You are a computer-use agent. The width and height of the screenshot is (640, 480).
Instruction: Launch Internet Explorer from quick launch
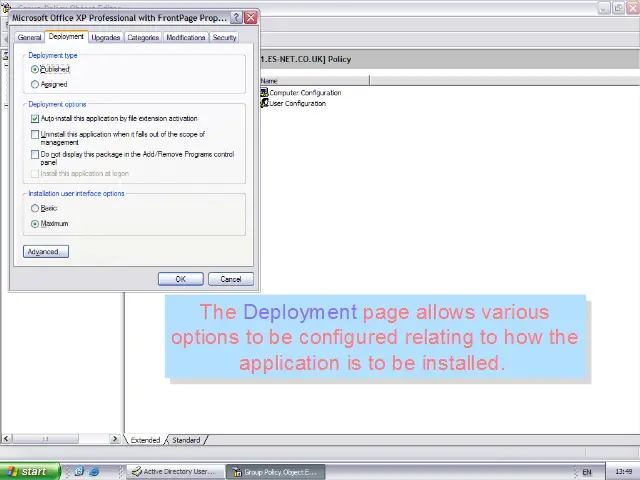click(94, 471)
